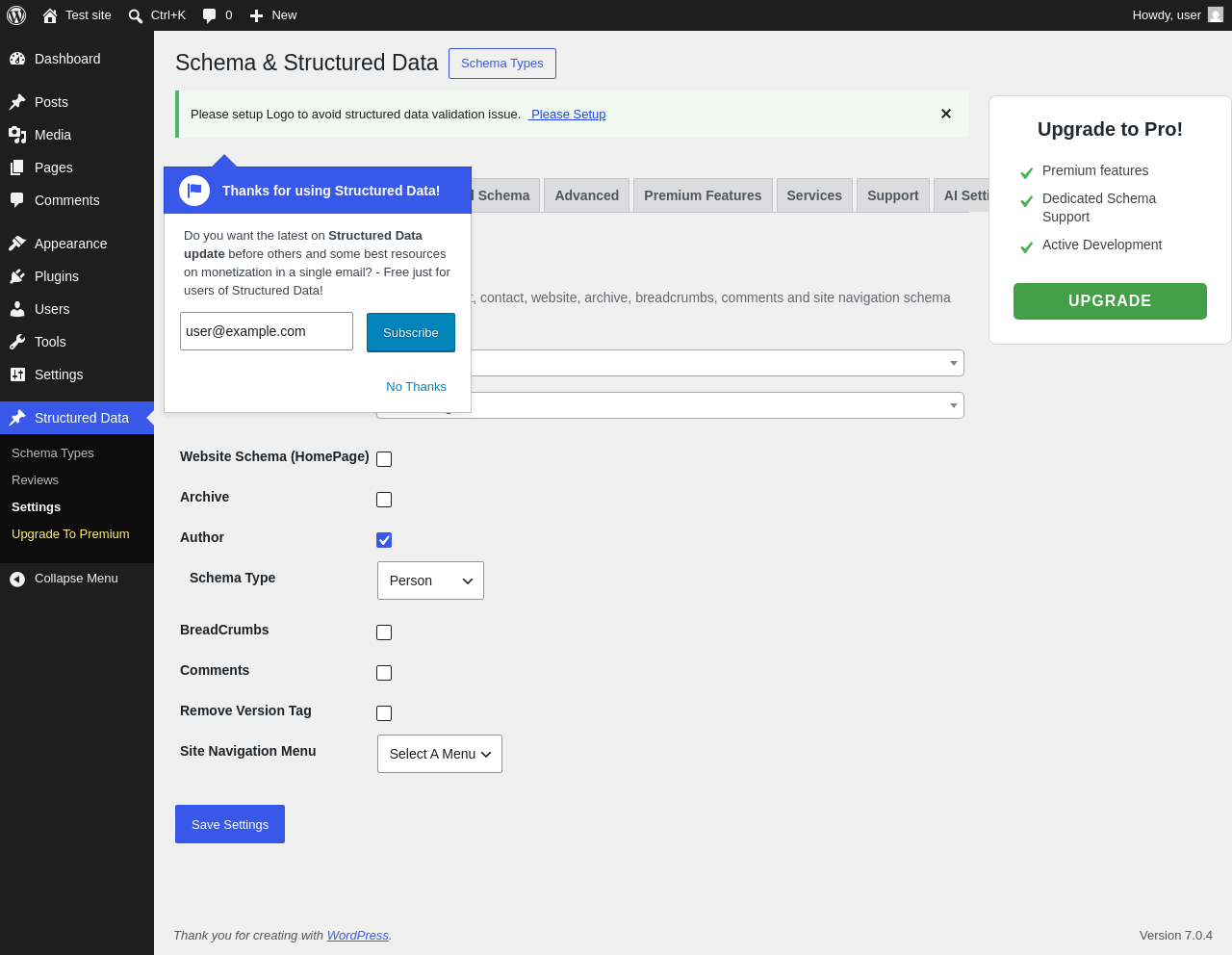Click the Schema Types button near title
1232x955 pixels.
coord(502,64)
